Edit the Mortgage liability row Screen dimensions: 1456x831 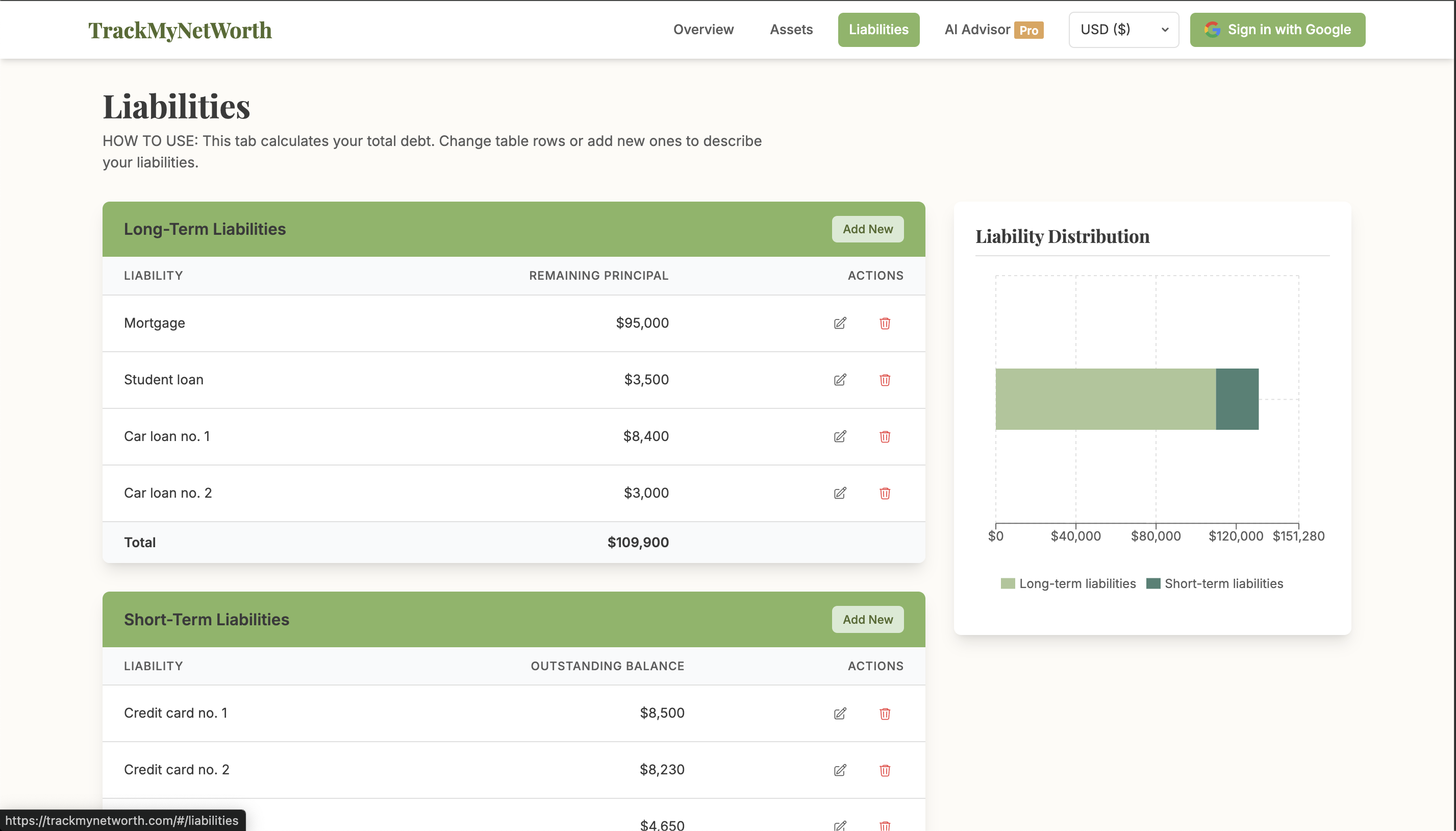[x=840, y=323]
